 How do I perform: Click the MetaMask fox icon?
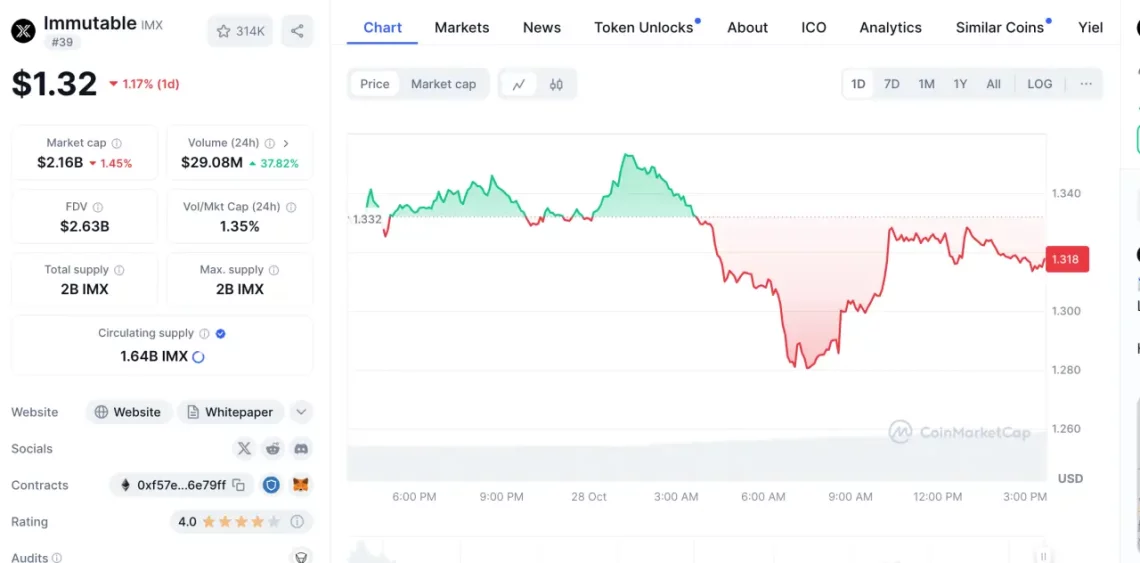pos(300,485)
